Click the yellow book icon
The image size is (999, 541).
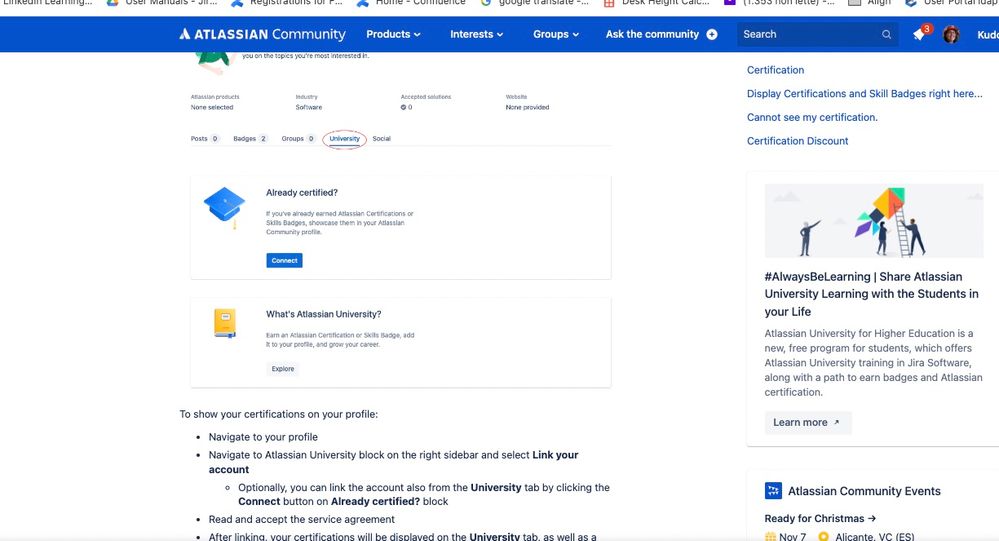(x=225, y=323)
